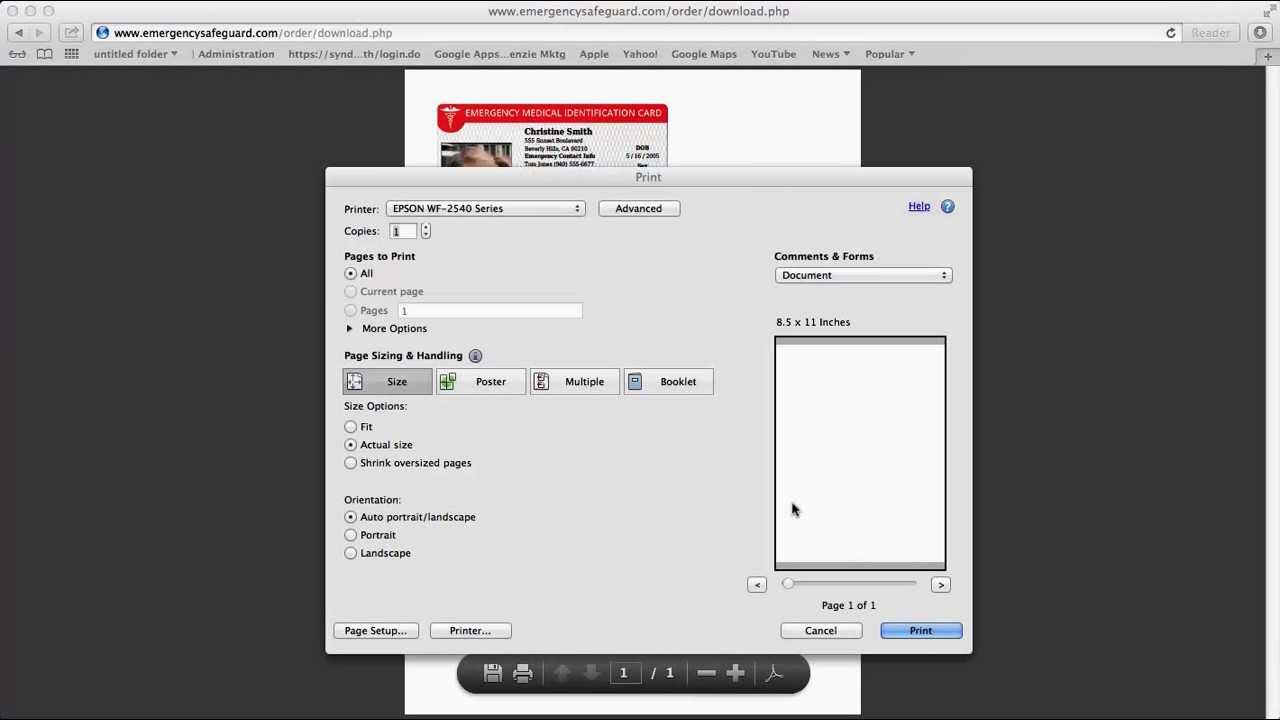This screenshot has width=1280, height=720.
Task: Click the printer icon in PDF toolbar
Action: pyautogui.click(x=522, y=674)
